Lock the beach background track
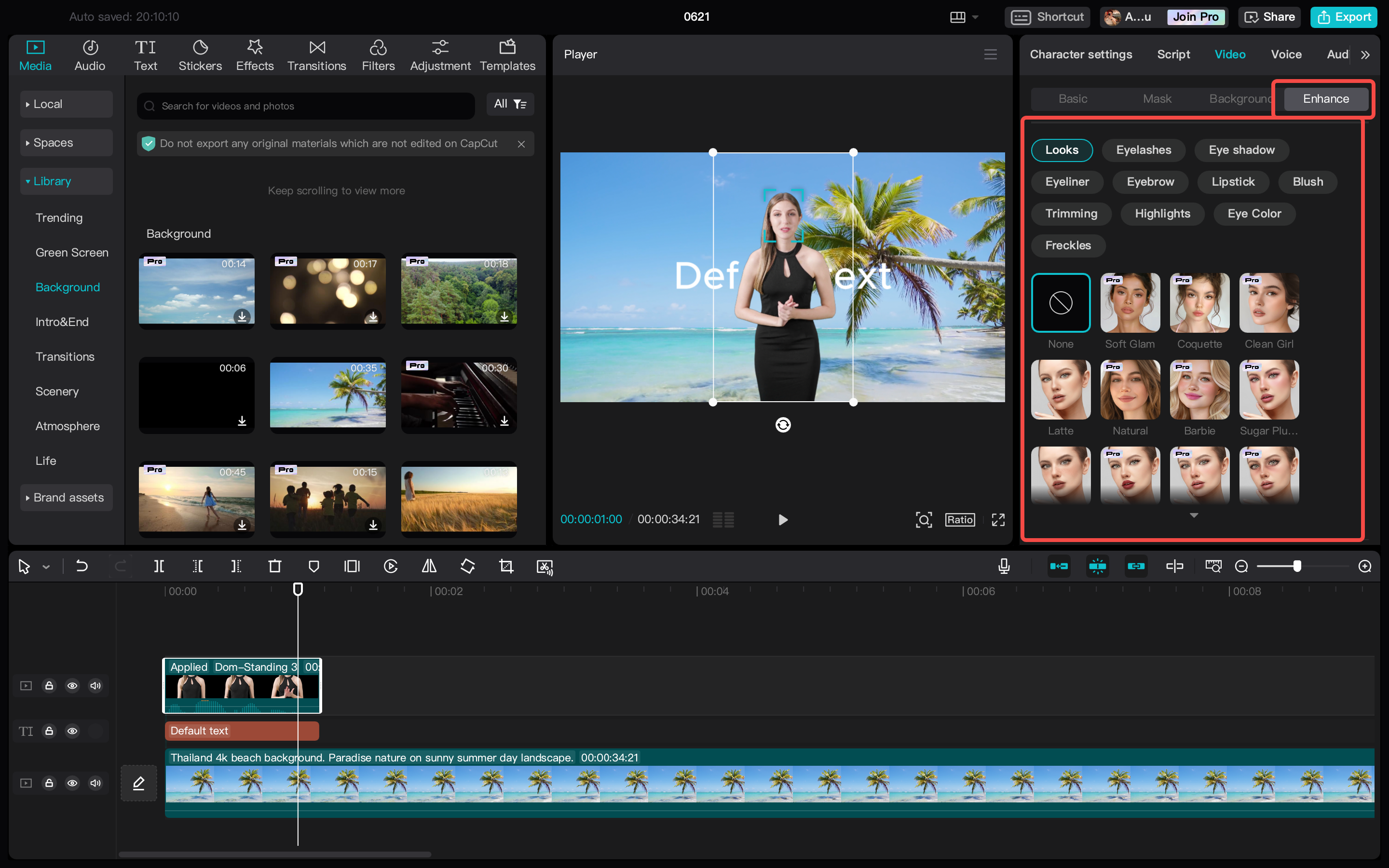The height and width of the screenshot is (868, 1389). click(49, 783)
